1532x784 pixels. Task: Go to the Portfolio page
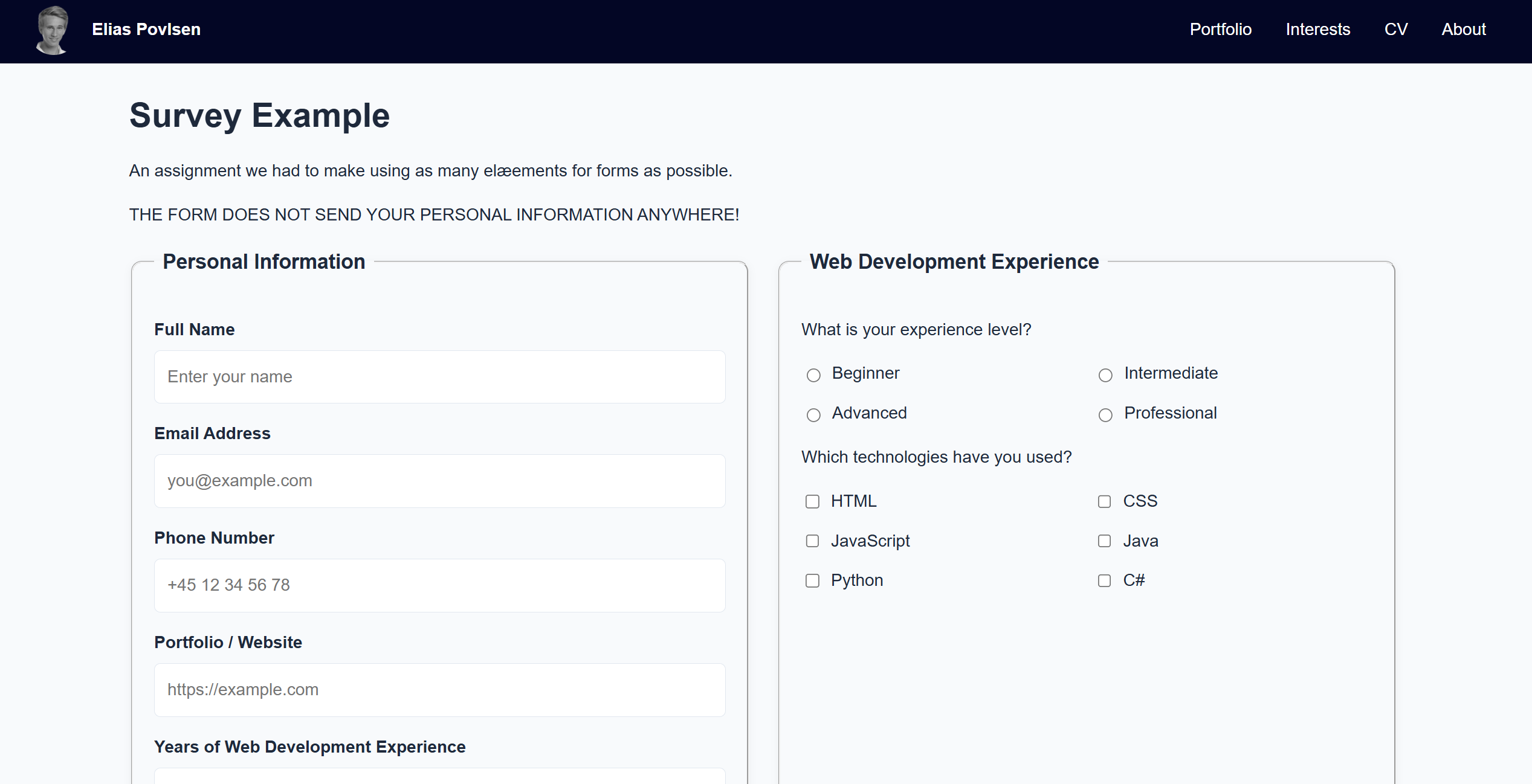(1220, 30)
